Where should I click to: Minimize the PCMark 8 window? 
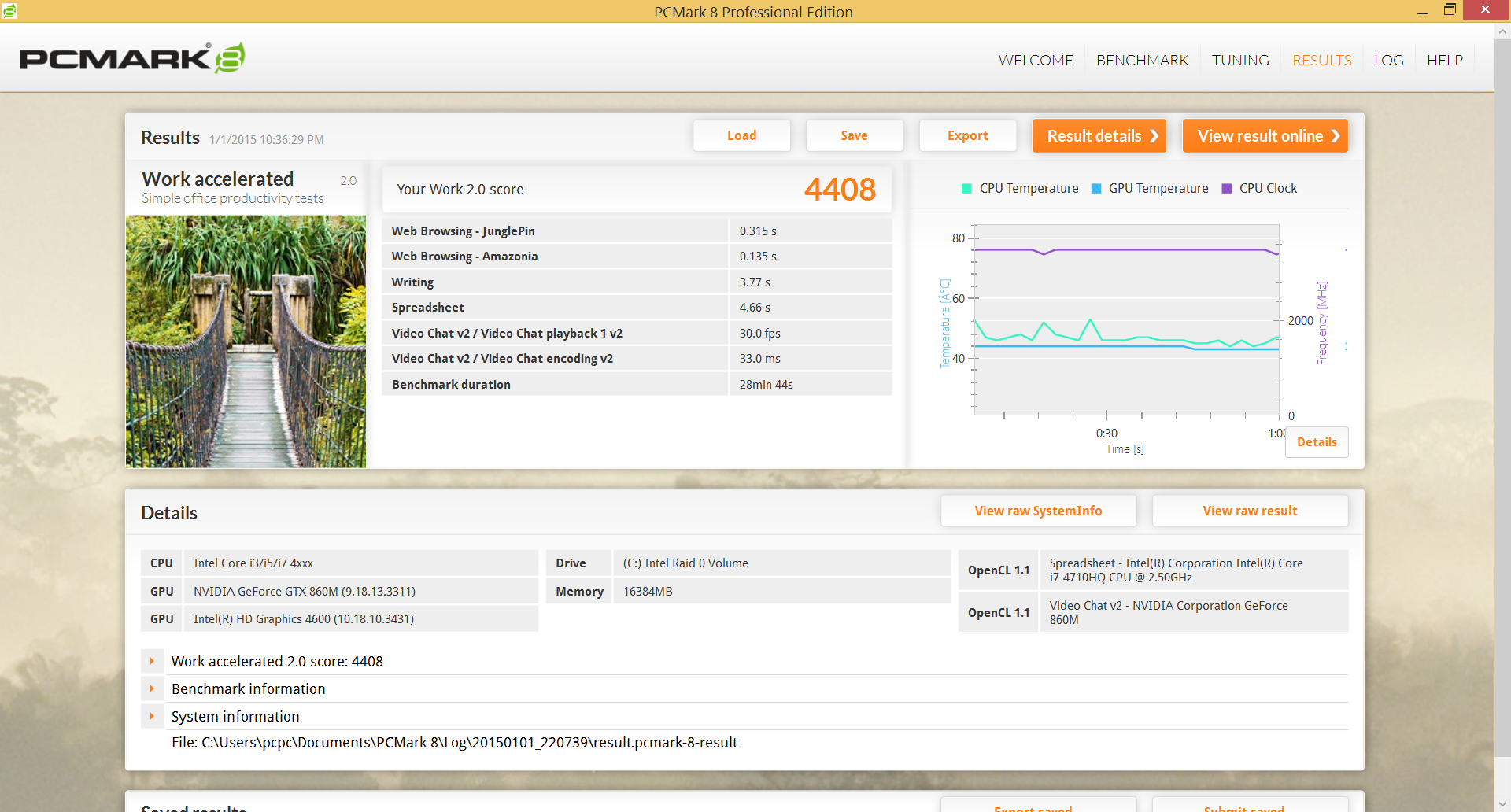point(1423,10)
